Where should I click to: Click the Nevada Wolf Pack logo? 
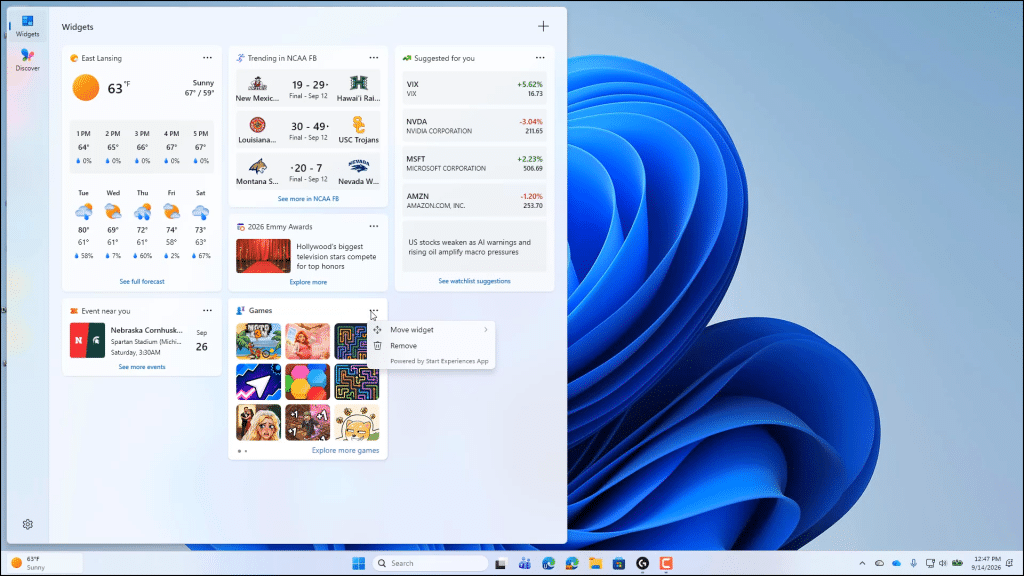point(359,166)
